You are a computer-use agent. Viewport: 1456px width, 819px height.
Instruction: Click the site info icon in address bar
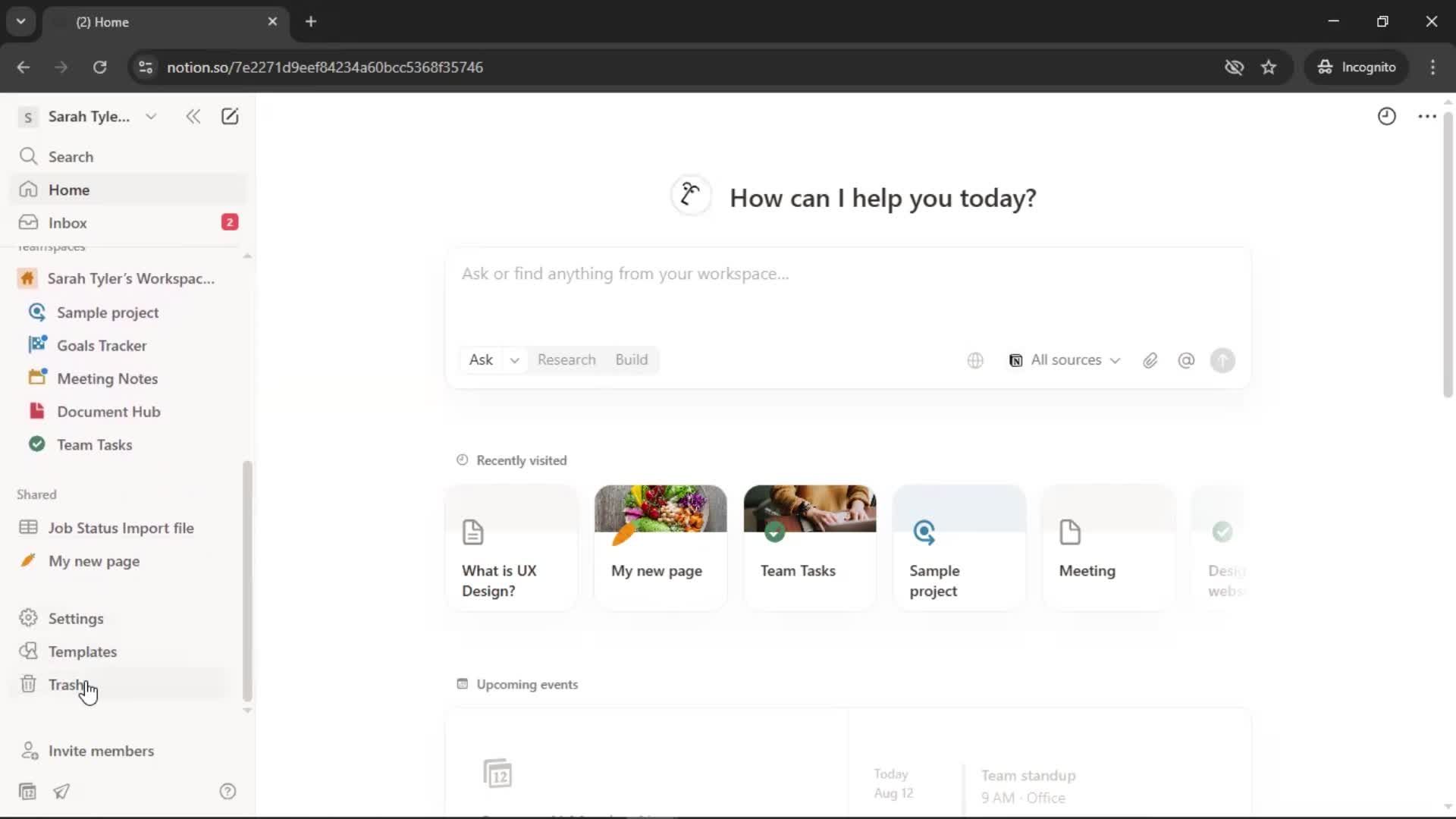tap(146, 67)
